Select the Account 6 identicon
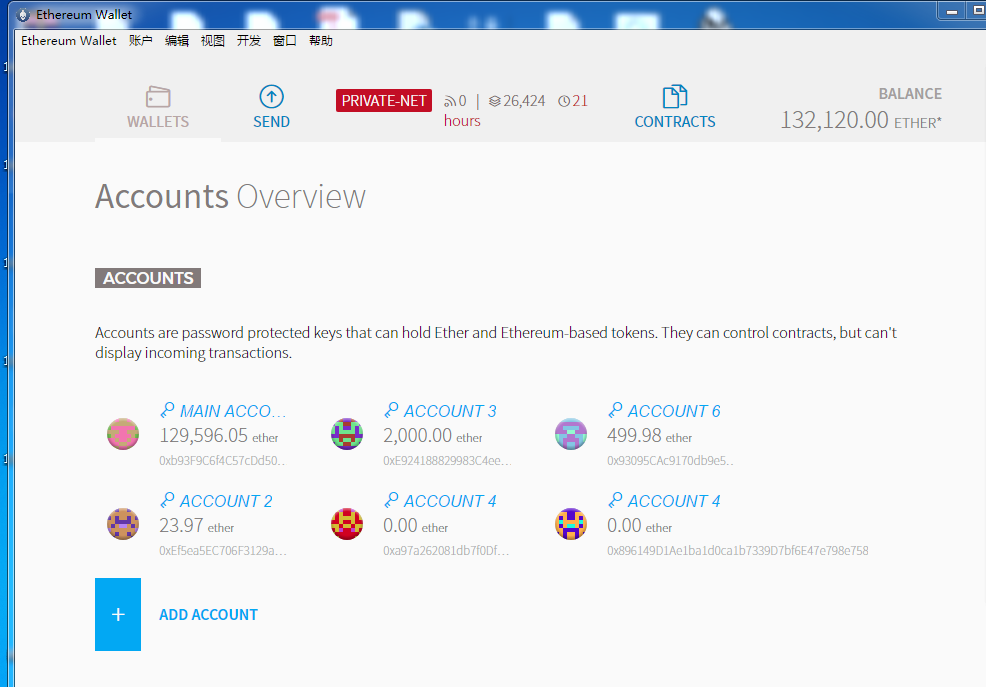 click(x=571, y=434)
